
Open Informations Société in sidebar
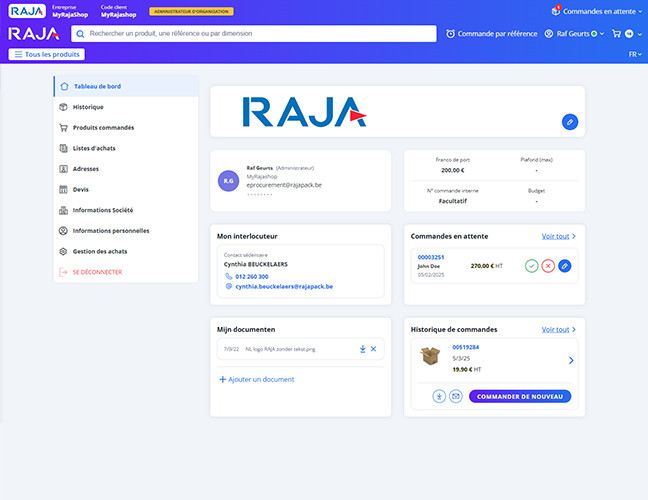tap(126, 210)
